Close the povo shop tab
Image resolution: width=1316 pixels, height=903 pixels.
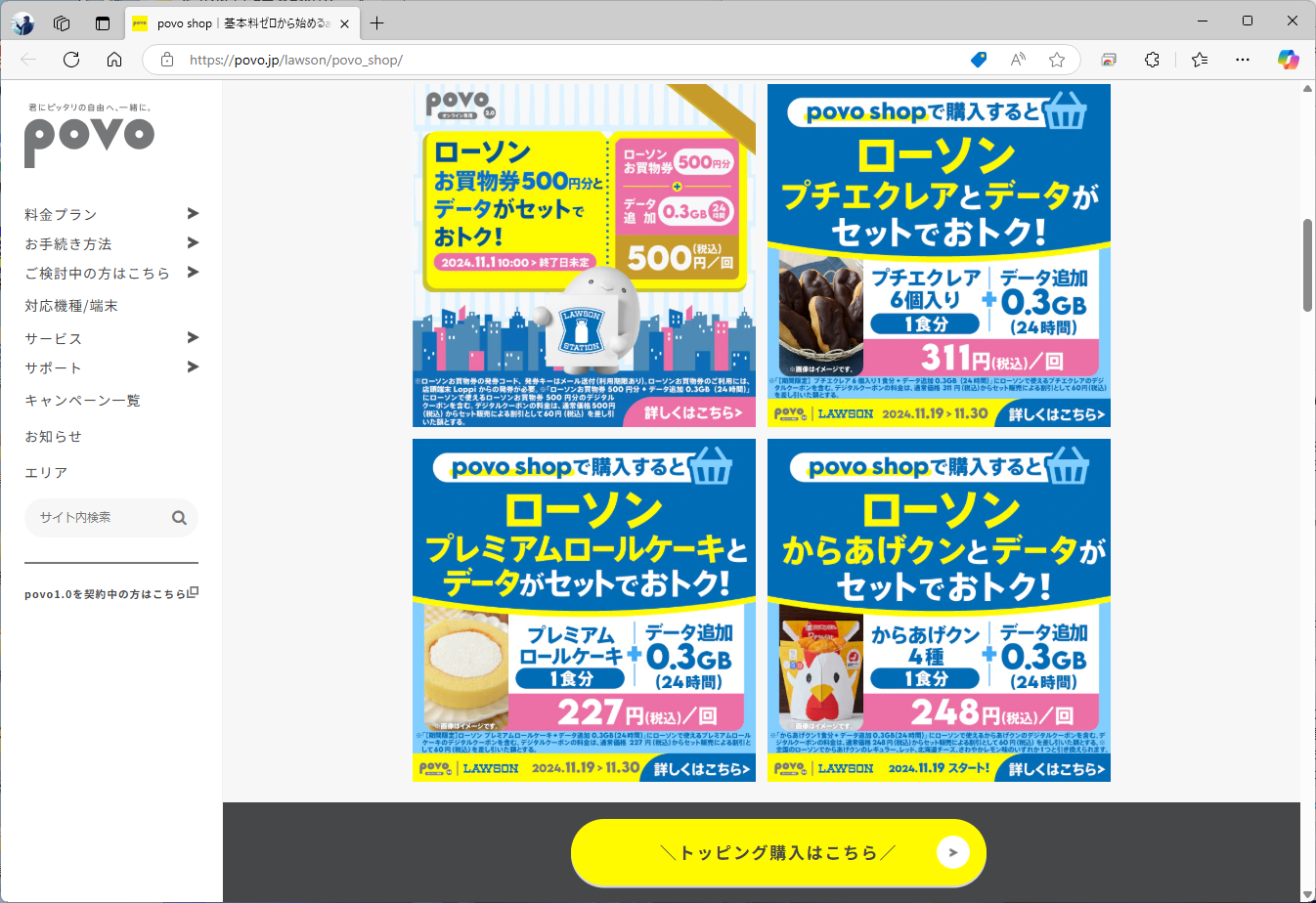tap(345, 23)
